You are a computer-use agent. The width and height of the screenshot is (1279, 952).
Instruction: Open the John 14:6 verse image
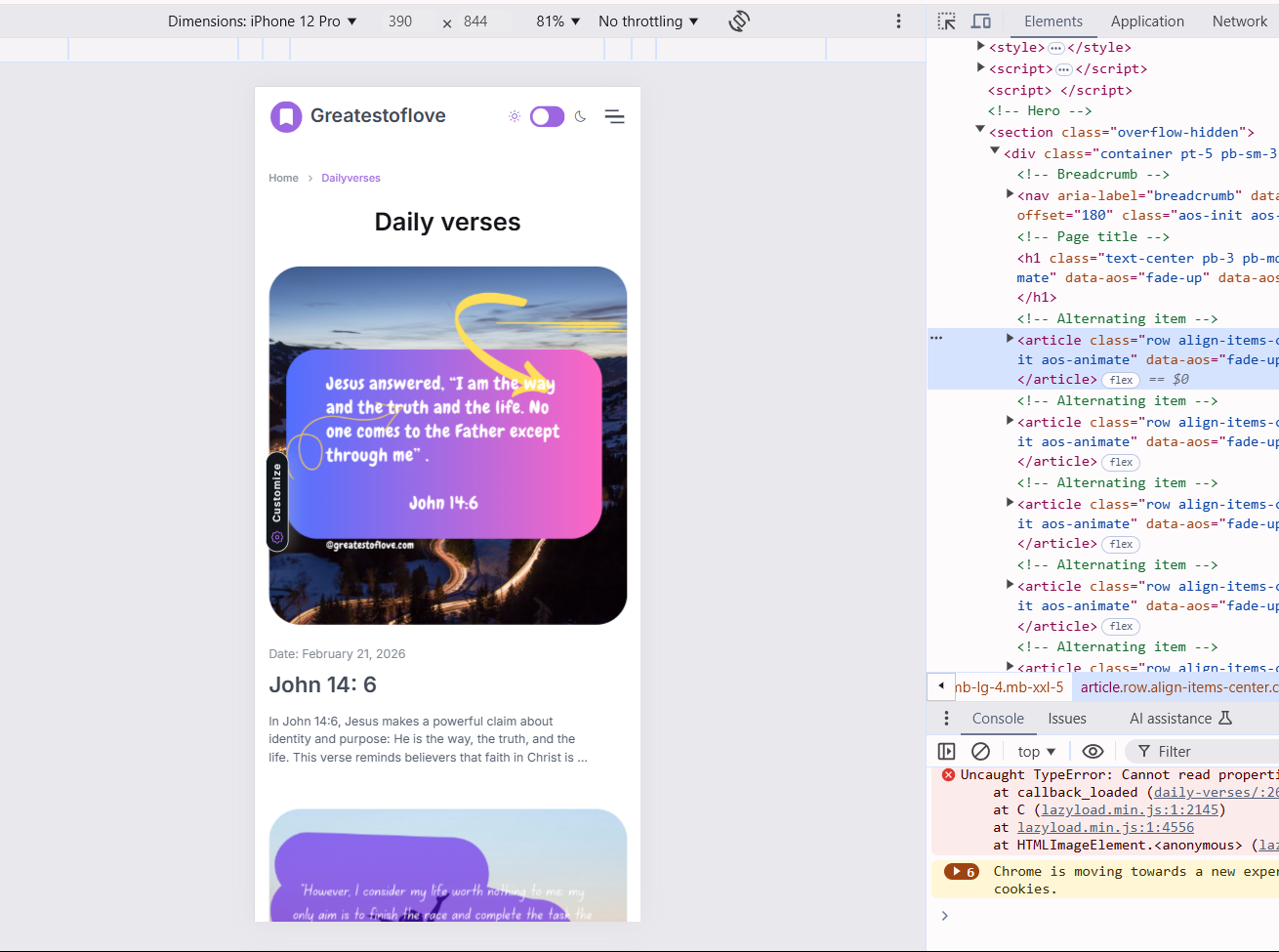click(448, 445)
